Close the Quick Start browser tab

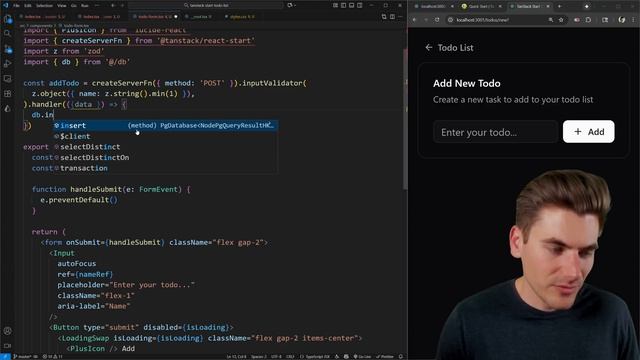[x=500, y=7]
